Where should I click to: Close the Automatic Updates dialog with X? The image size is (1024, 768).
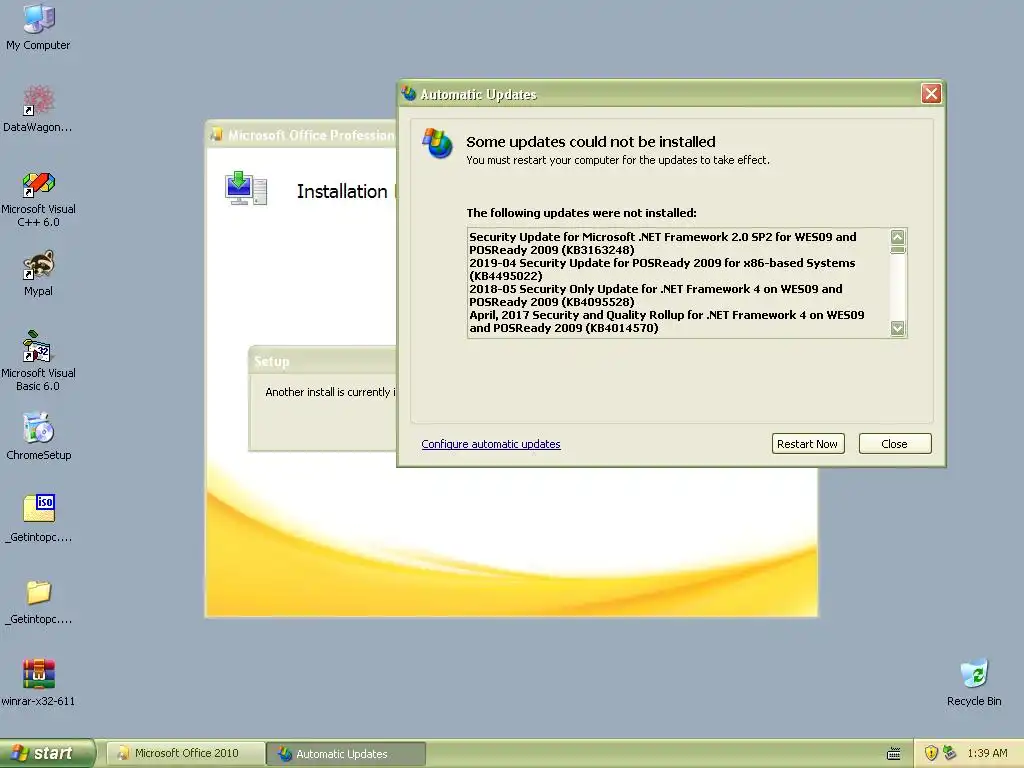click(931, 94)
